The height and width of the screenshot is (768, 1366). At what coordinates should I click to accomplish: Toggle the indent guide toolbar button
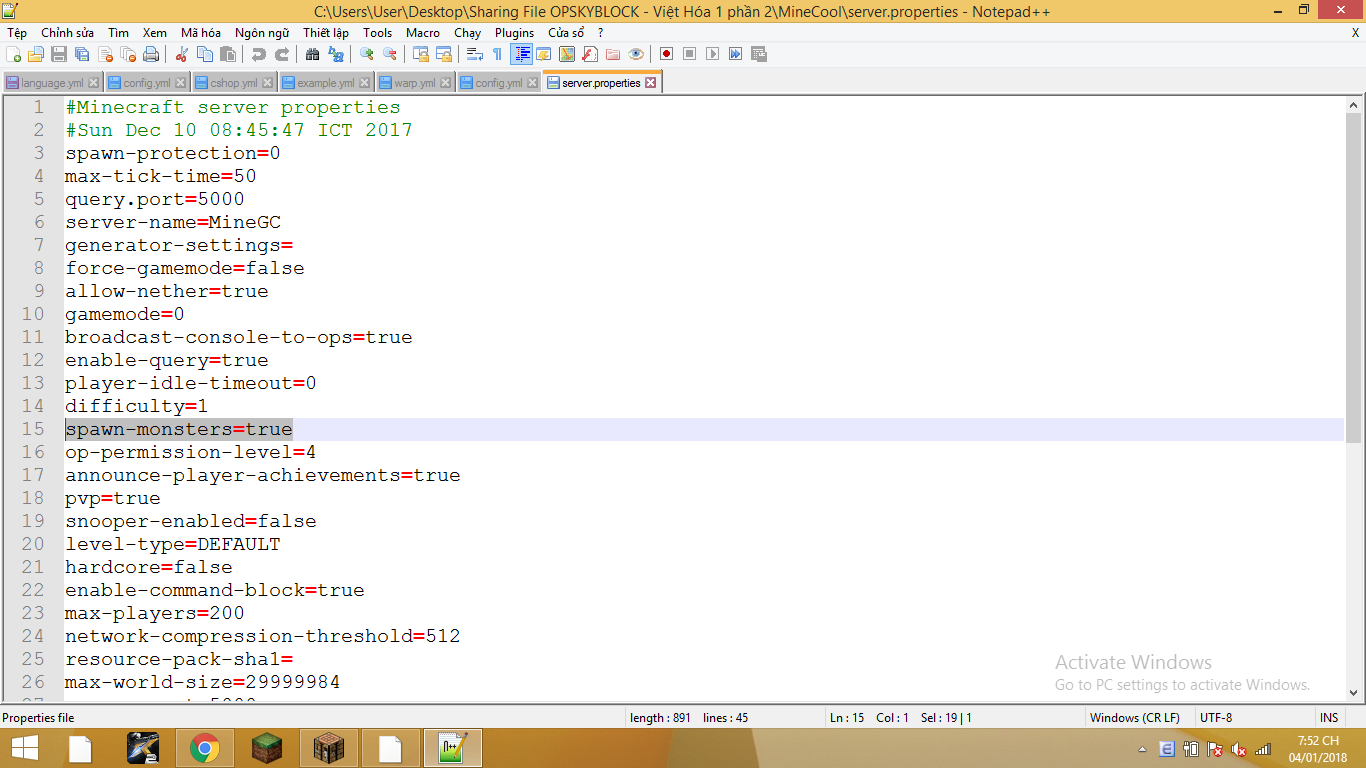click(521, 54)
